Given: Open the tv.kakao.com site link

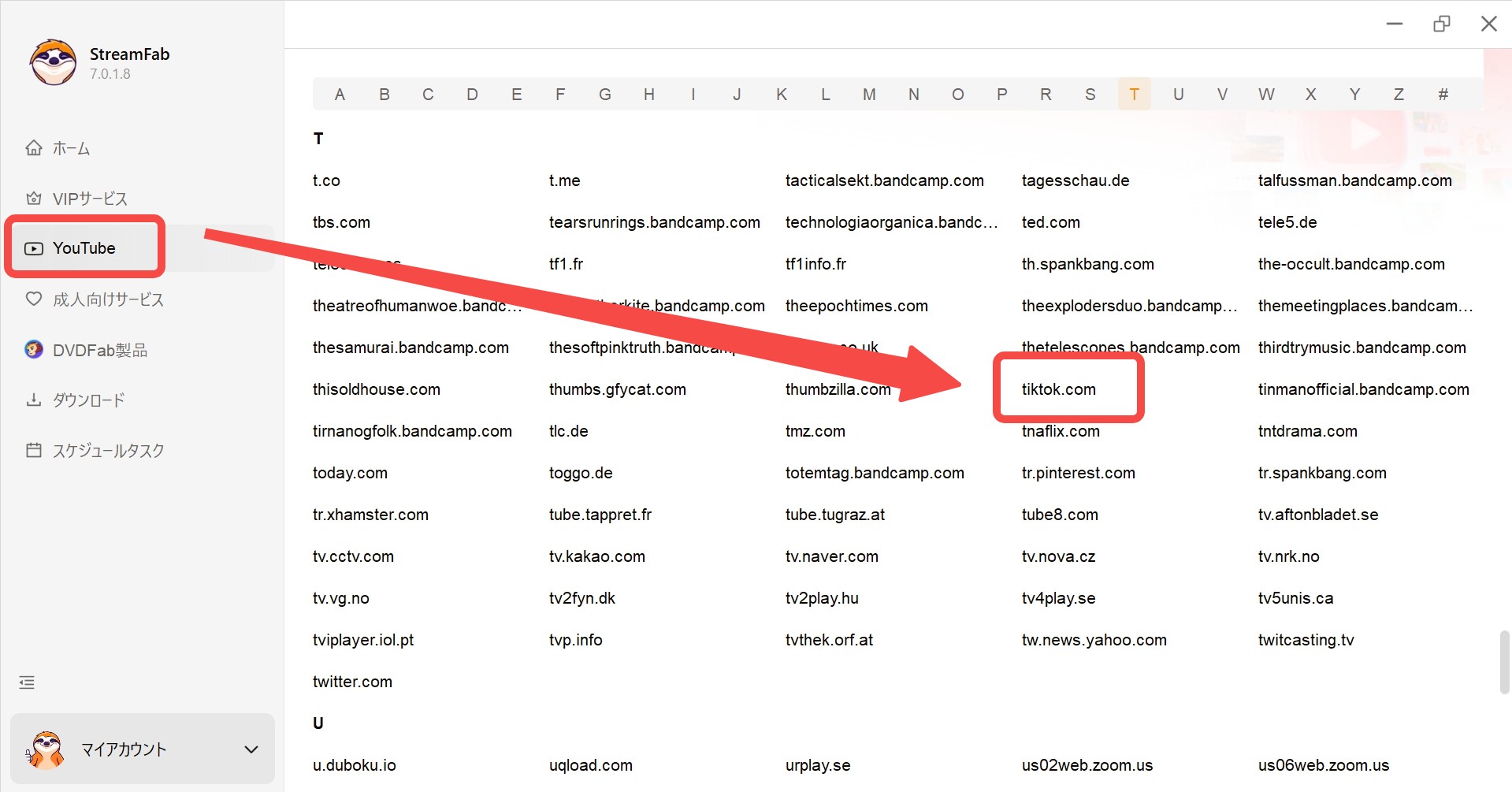Looking at the screenshot, I should 596,556.
